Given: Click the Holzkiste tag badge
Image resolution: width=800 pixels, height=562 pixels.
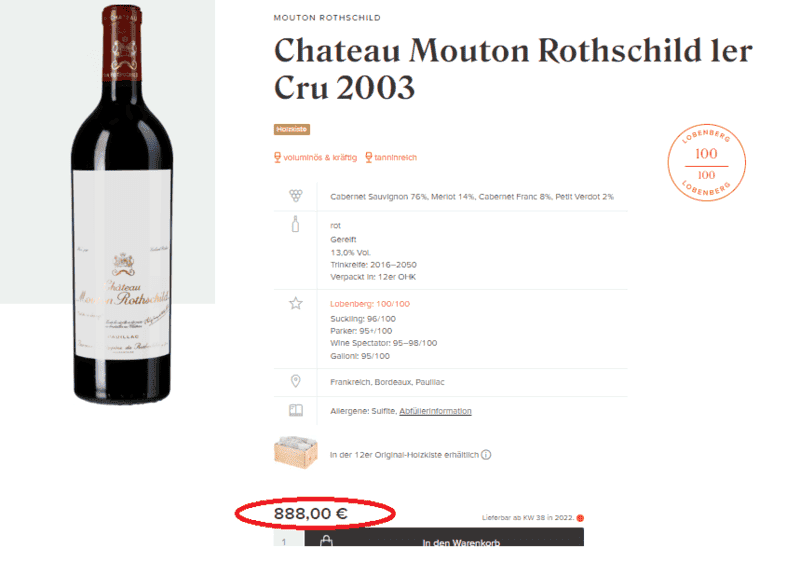Looking at the screenshot, I should click(292, 130).
